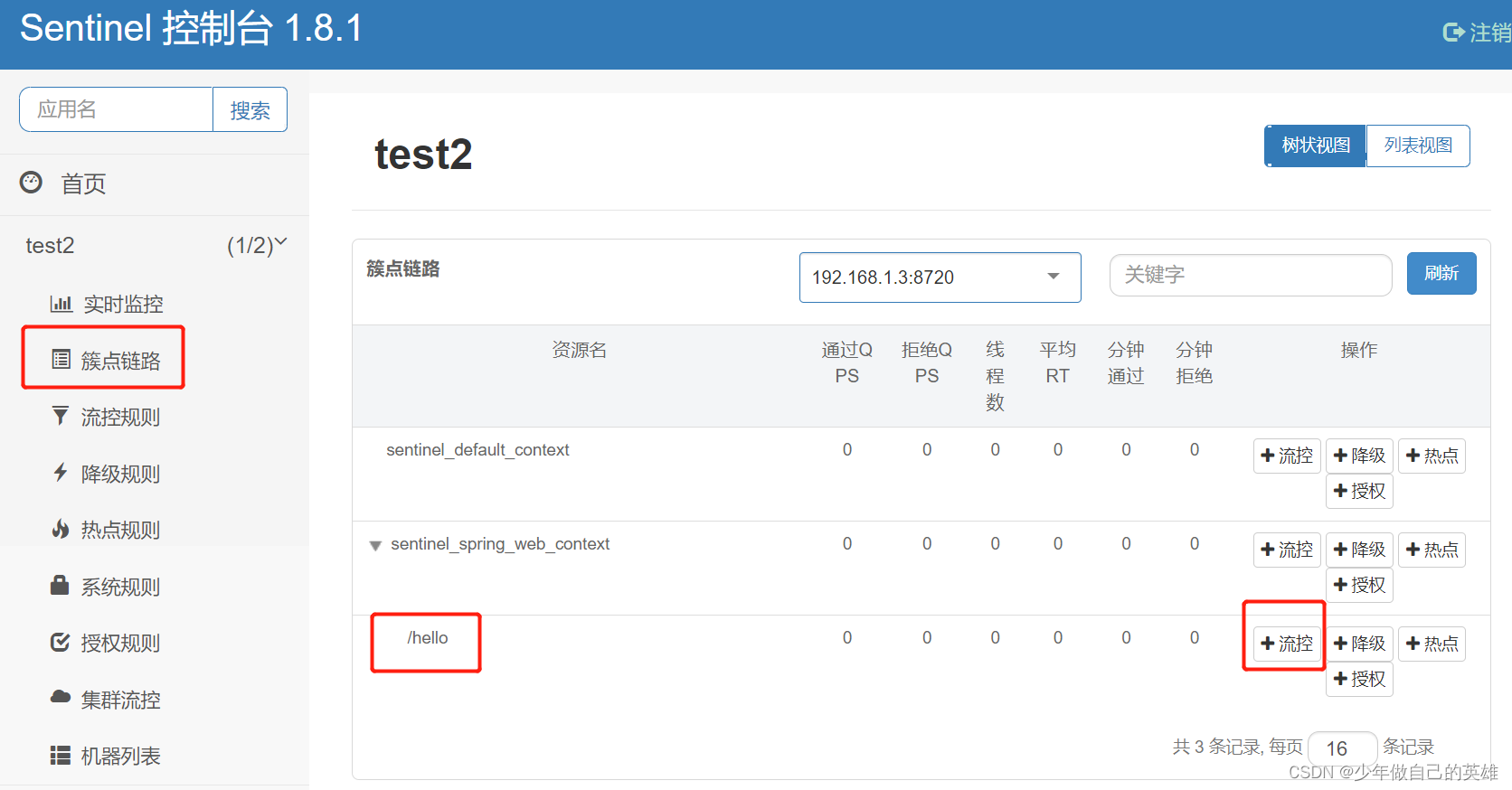This screenshot has width=1512, height=790.
Task: Click the list icon for 机器列表
Action: (60, 755)
